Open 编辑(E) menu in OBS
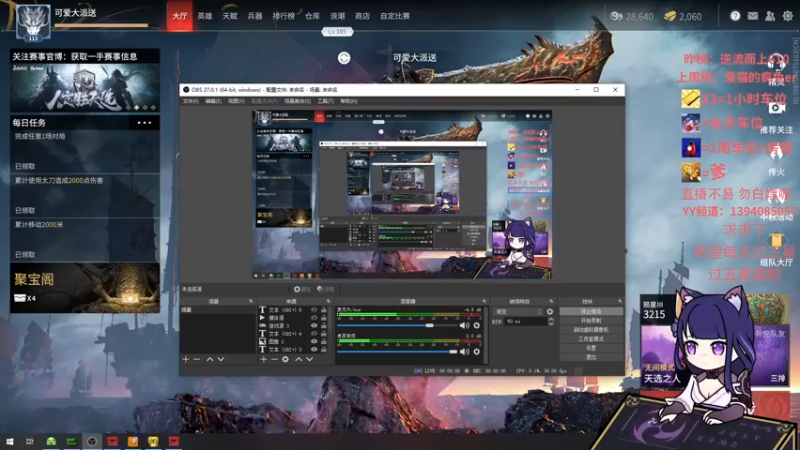Screen dimensions: 800x450 point(213,101)
